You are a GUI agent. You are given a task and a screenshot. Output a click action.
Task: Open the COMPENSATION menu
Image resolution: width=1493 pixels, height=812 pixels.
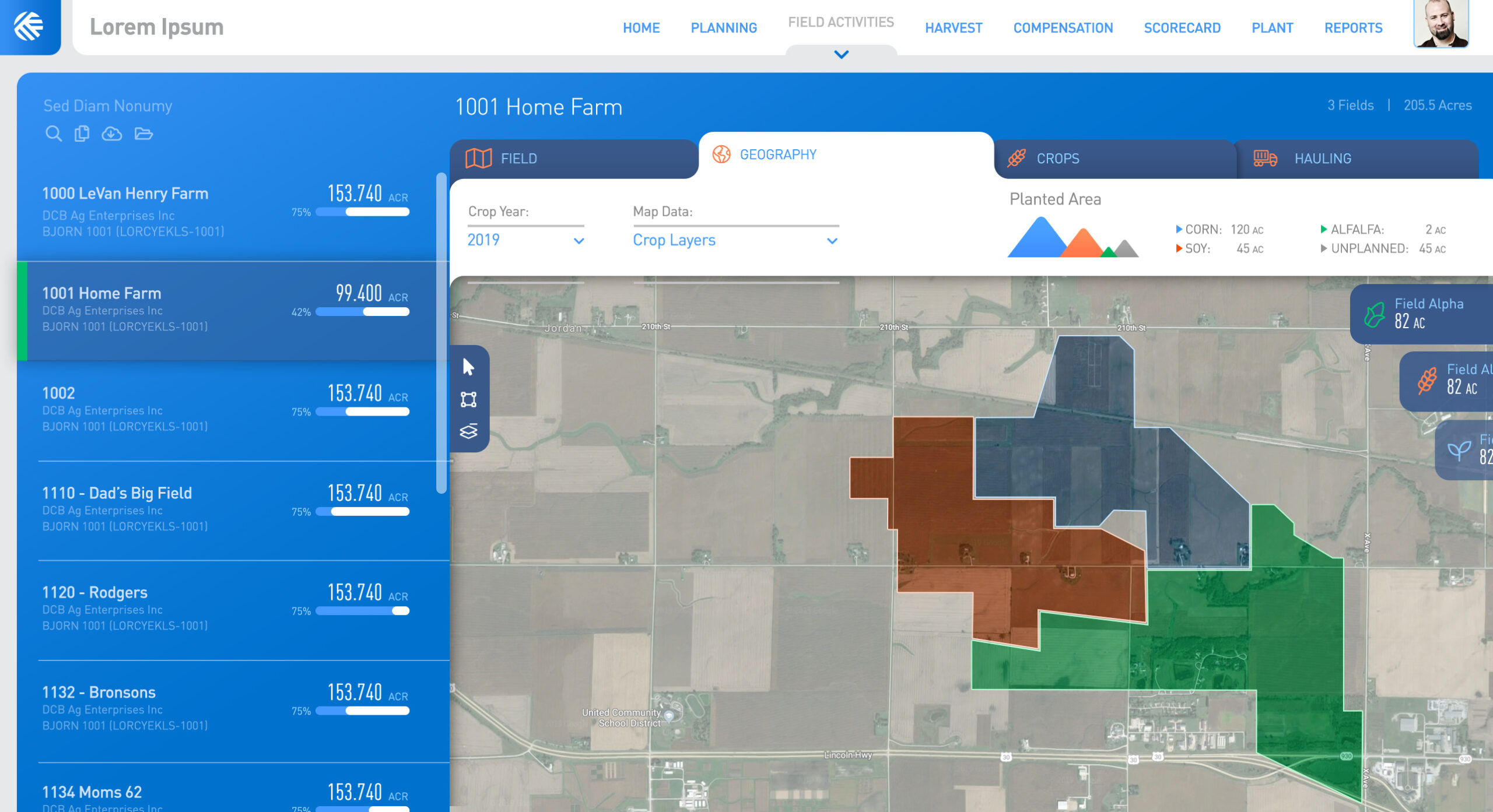coord(1063,27)
